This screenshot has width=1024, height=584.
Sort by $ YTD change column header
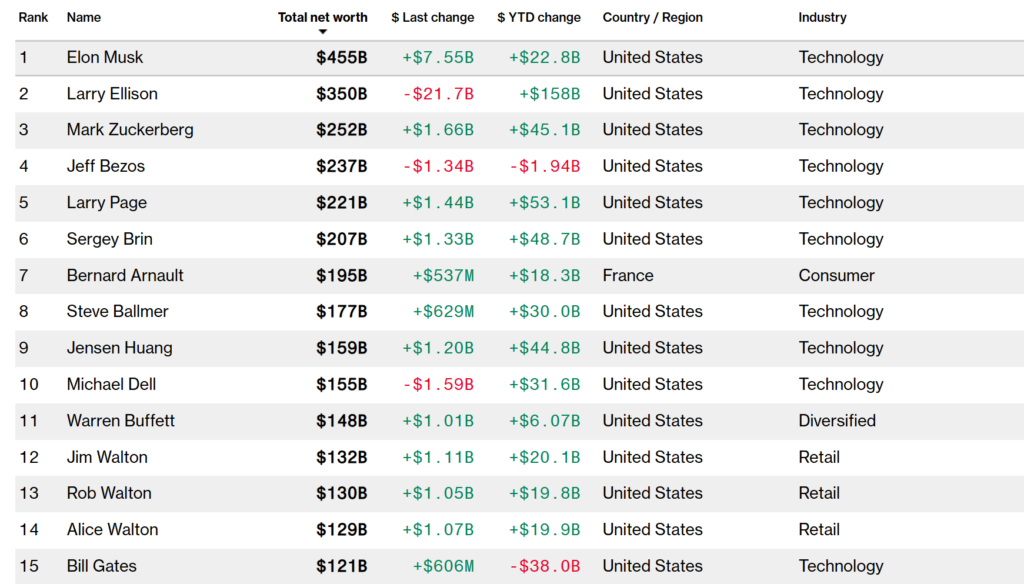pos(538,17)
